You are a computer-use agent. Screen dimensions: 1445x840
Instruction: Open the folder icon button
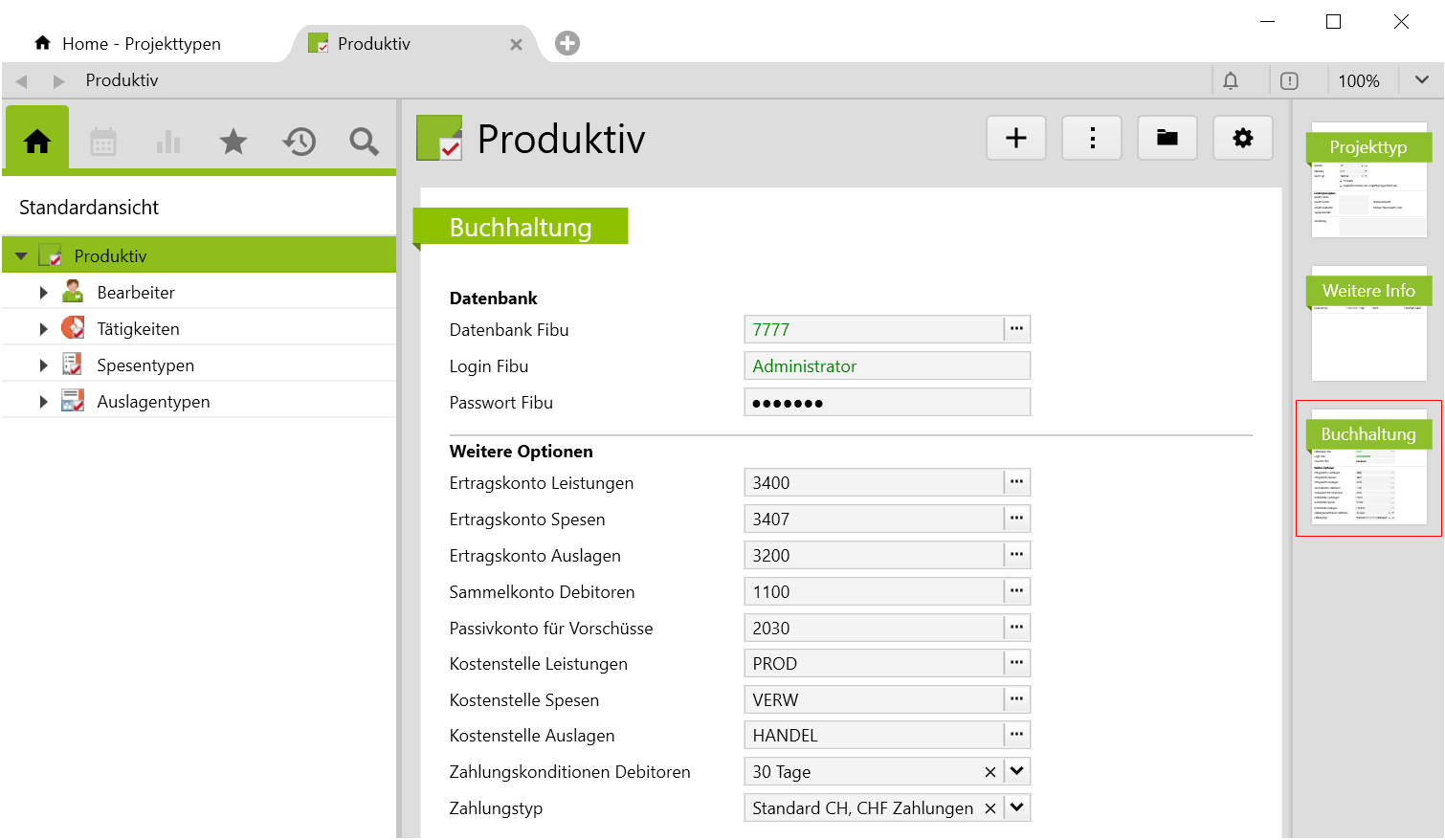click(x=1167, y=139)
